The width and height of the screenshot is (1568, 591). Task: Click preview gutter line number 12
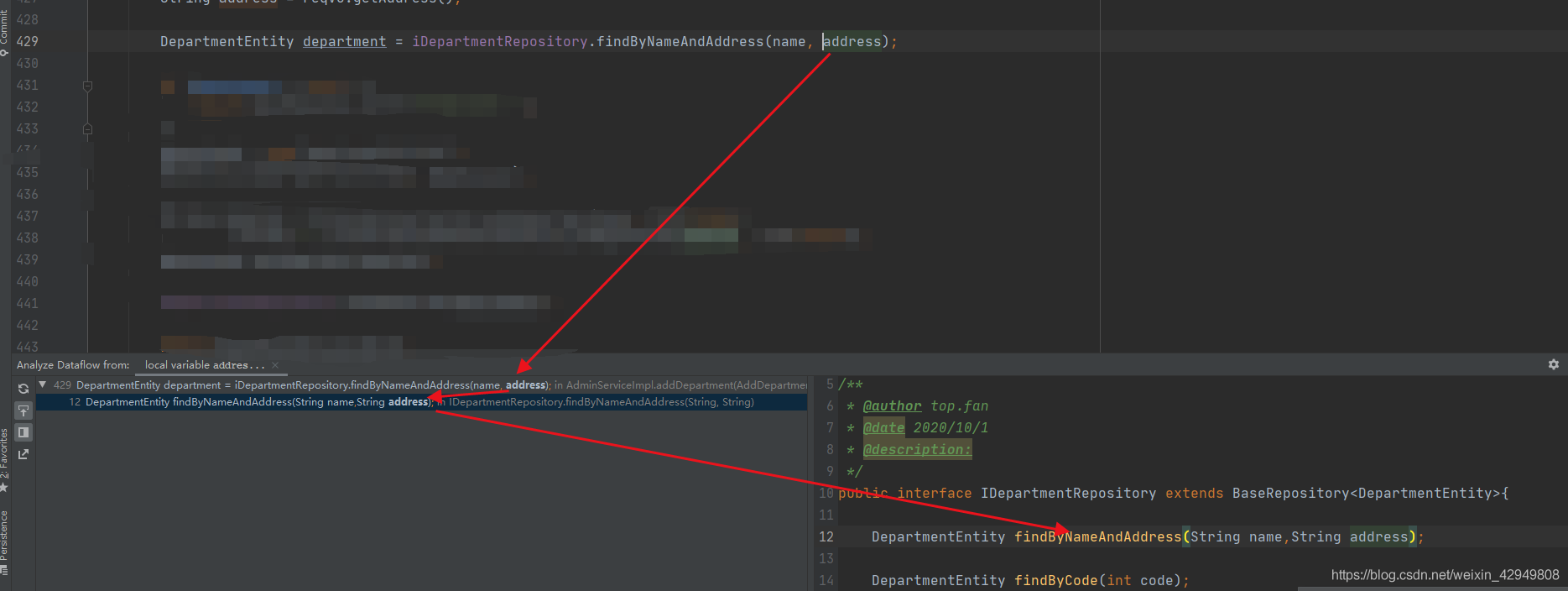(826, 536)
